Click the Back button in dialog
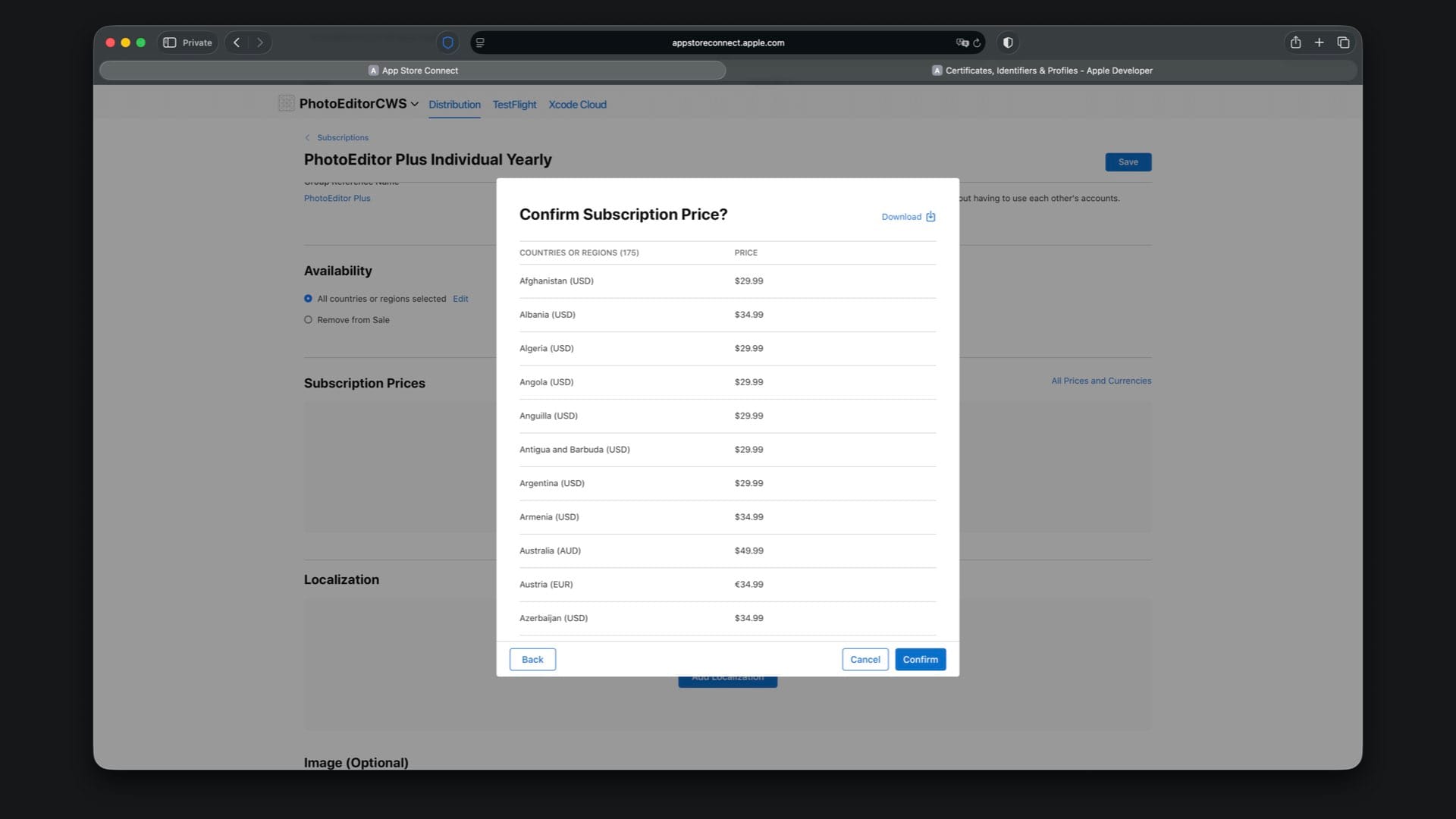This screenshot has height=819, width=1456. click(532, 659)
